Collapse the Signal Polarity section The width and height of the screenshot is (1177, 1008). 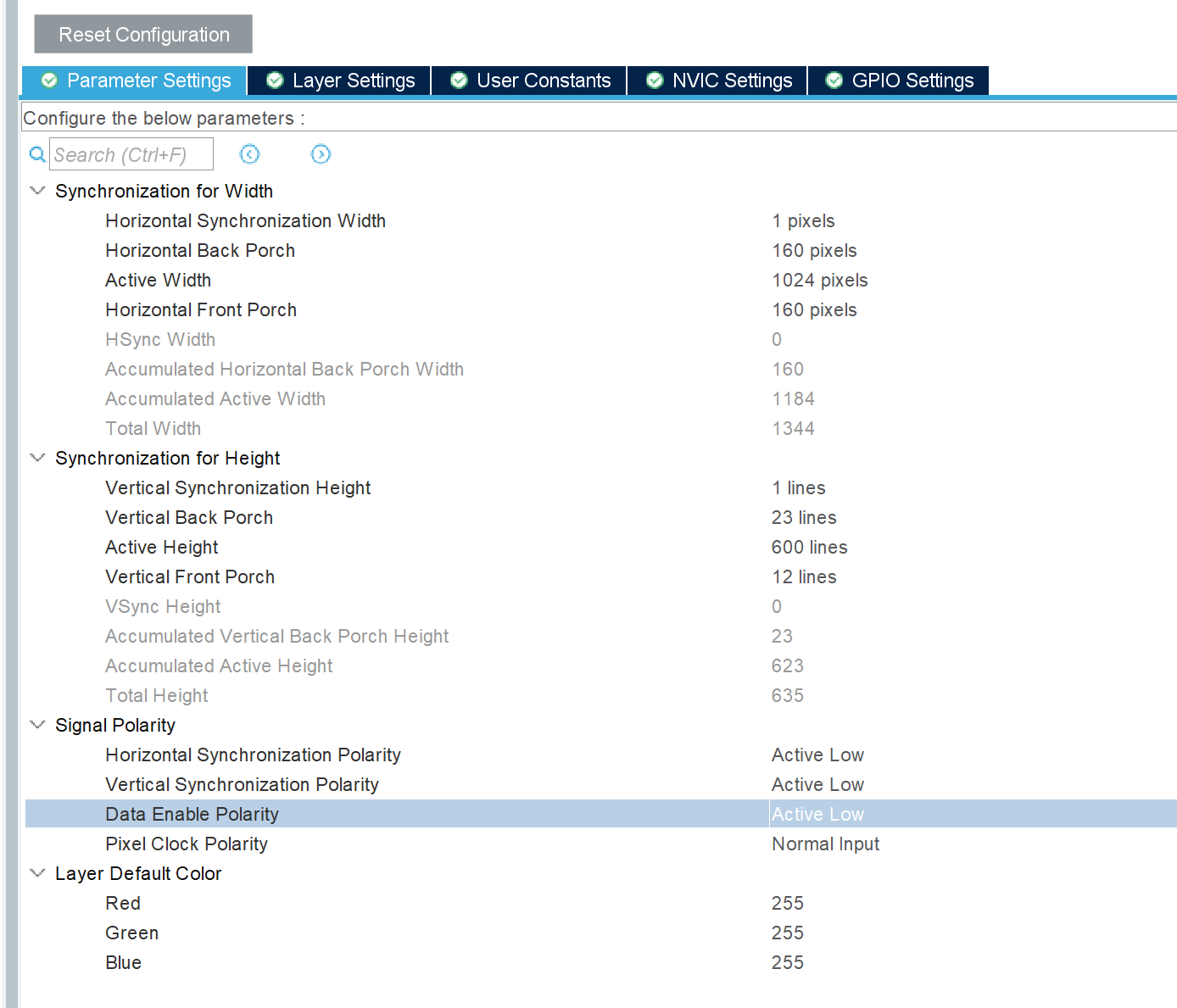36,725
